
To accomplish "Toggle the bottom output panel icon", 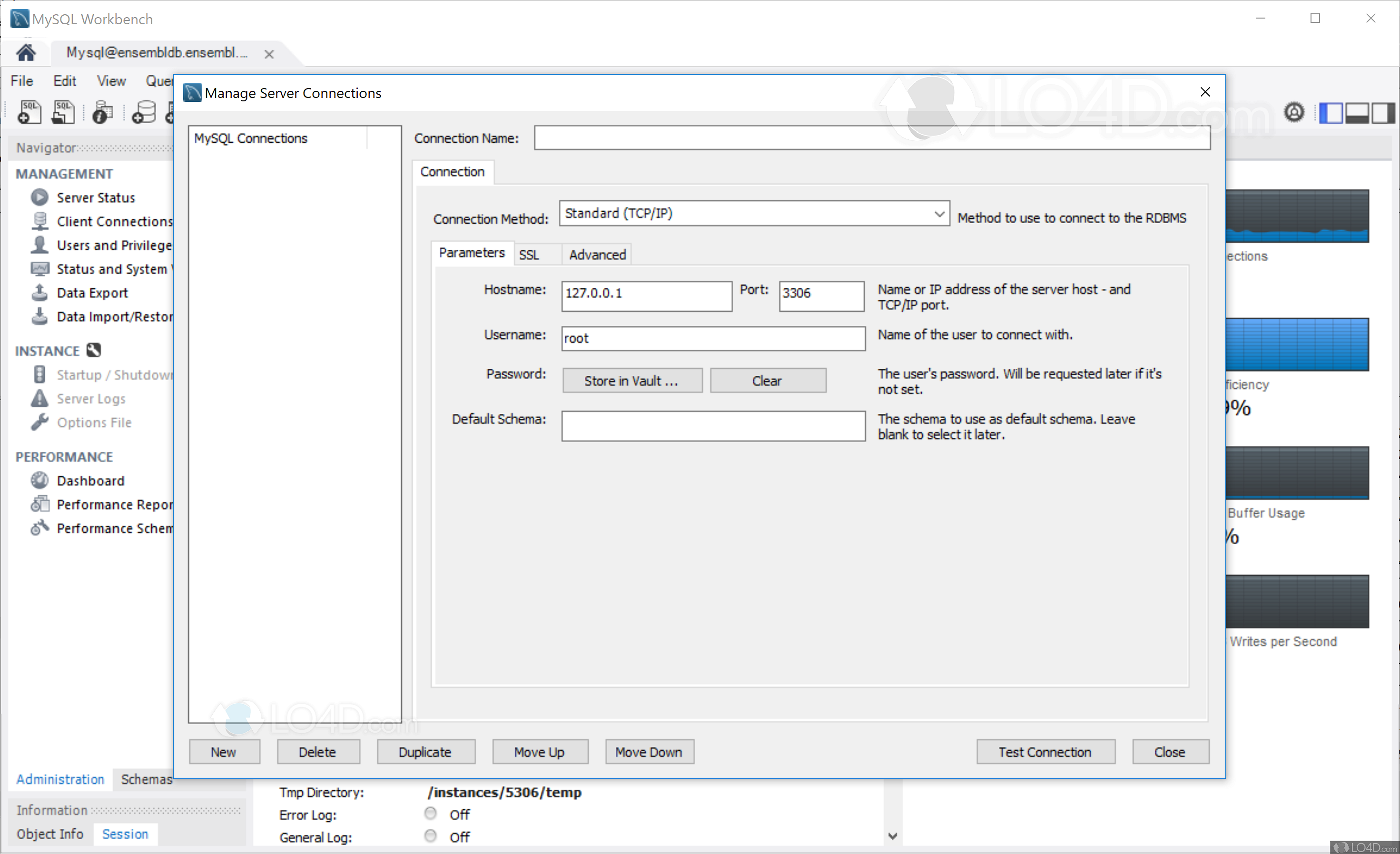I will click(x=1356, y=112).
